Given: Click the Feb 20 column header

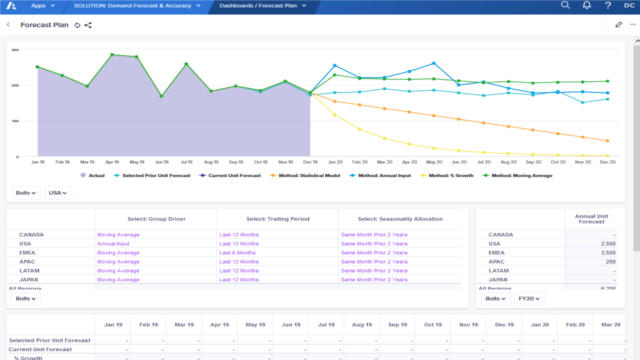Looking at the screenshot, I should (x=575, y=324).
